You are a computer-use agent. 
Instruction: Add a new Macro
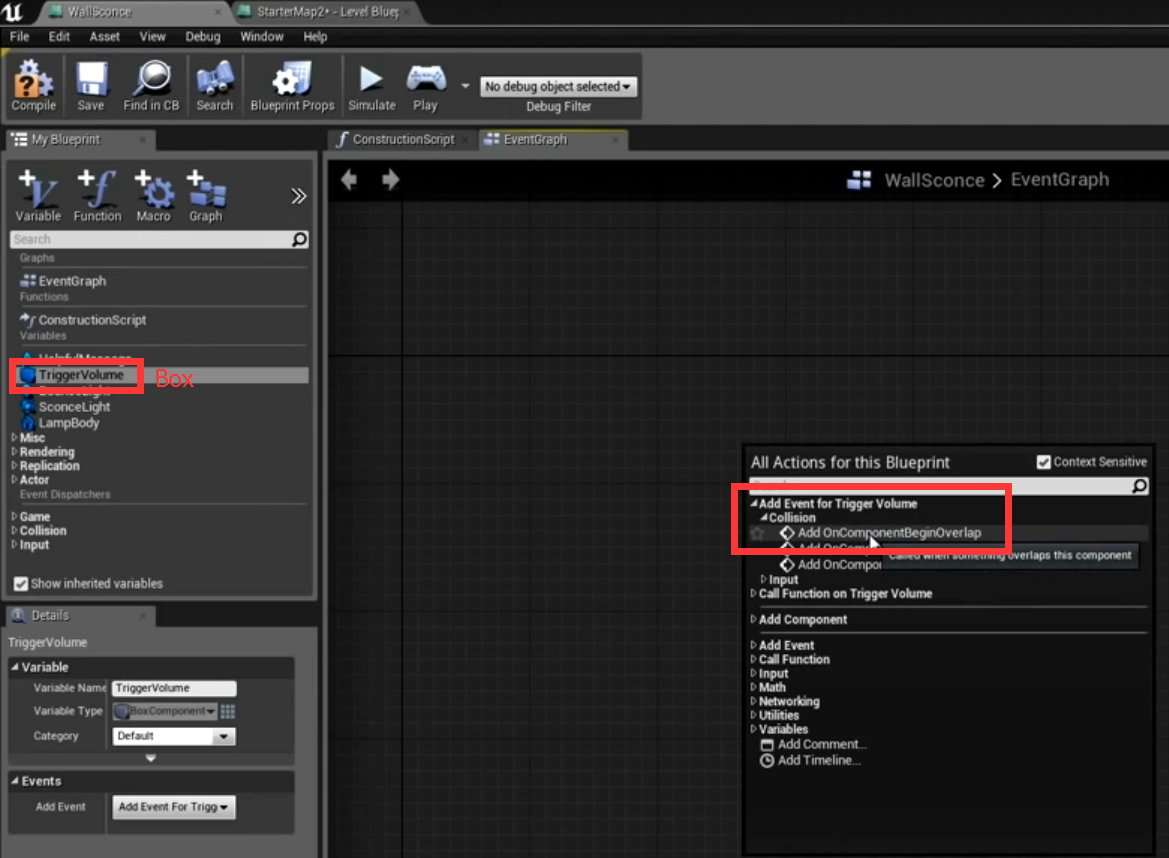tap(154, 196)
